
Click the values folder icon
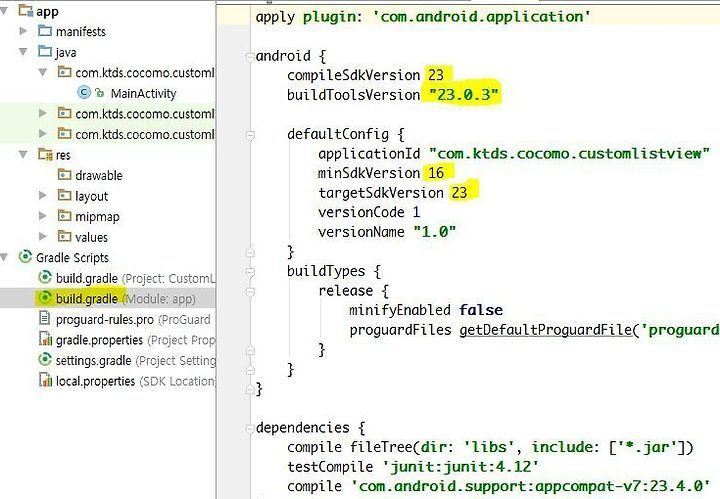(x=64, y=236)
